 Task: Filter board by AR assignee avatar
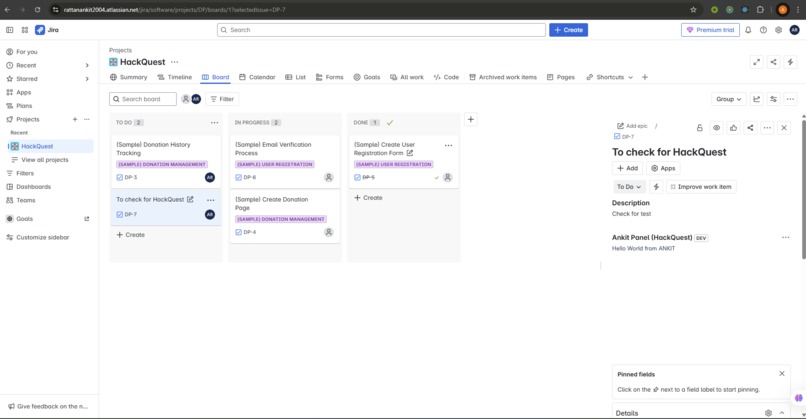(196, 99)
